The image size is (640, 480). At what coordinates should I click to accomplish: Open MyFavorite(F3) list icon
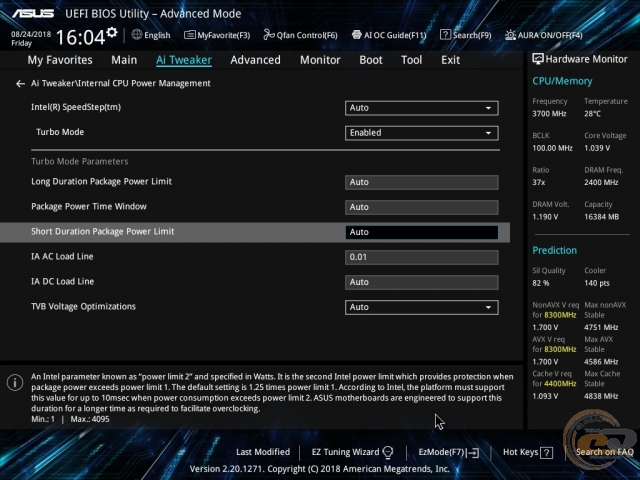coord(189,35)
